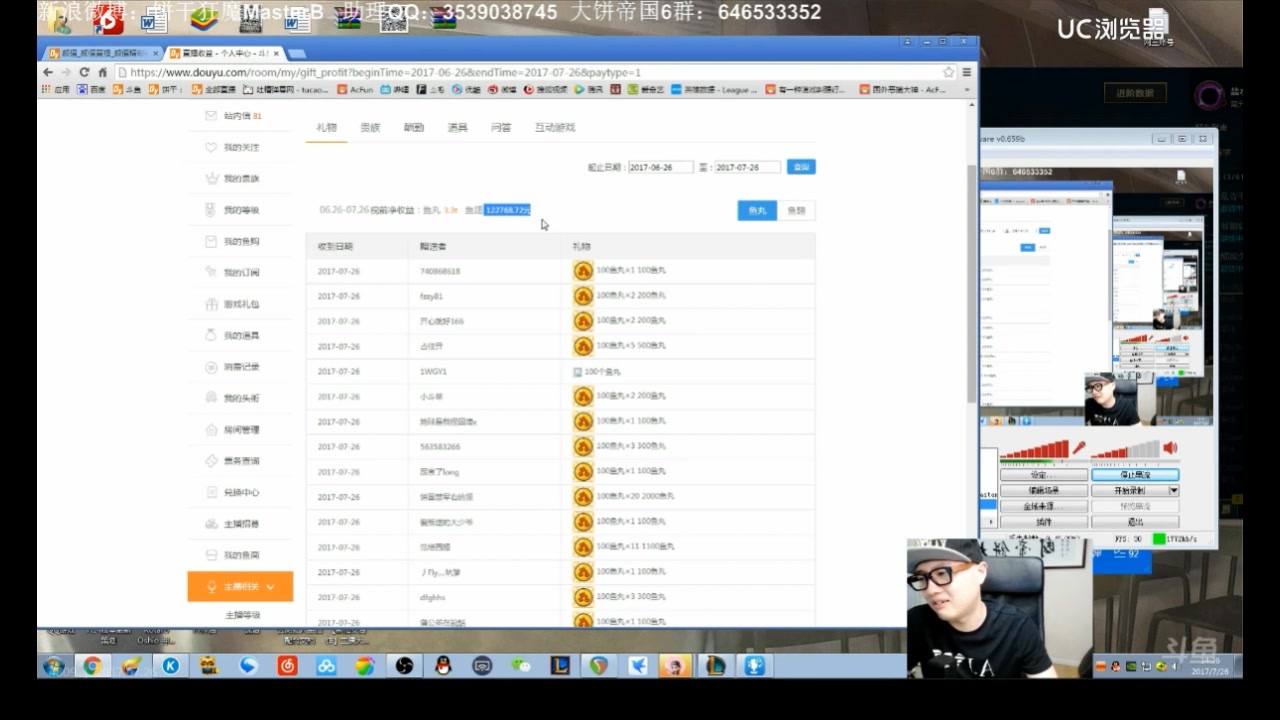
Task: Click sender name 1WGY1
Action: [433, 371]
